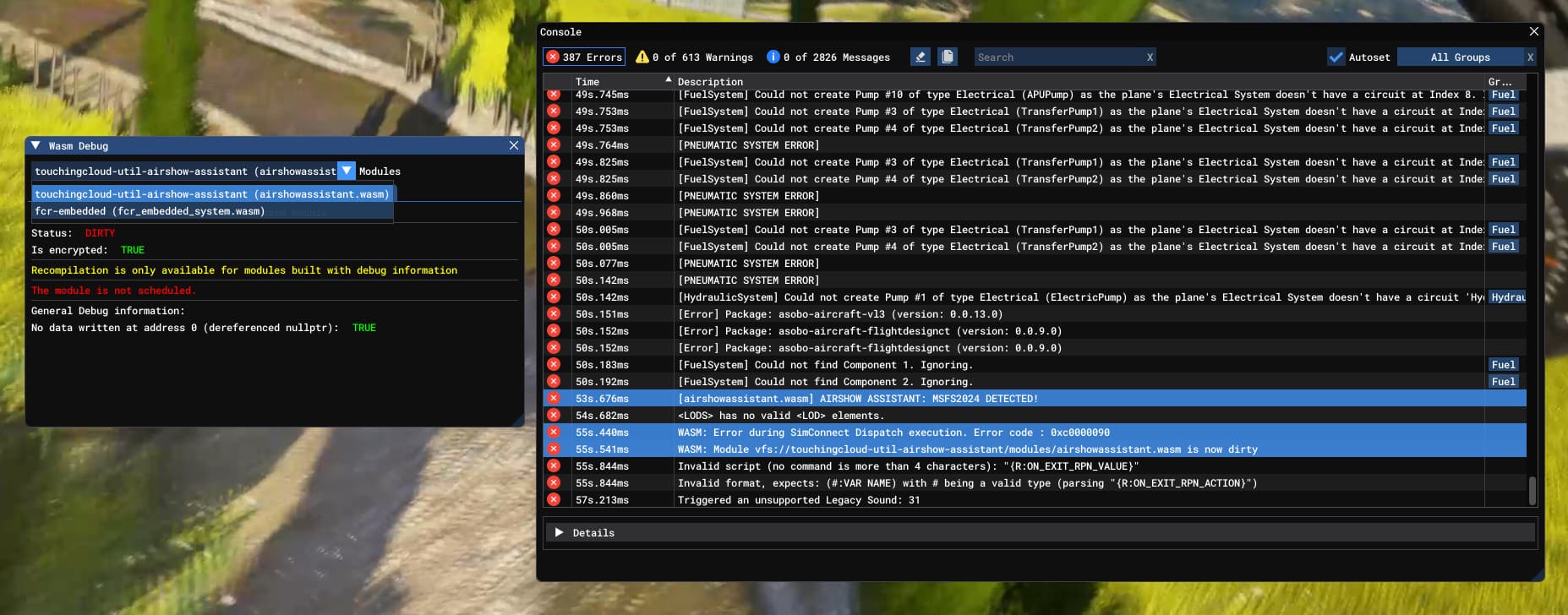Click the clear console eraser icon

click(920, 57)
